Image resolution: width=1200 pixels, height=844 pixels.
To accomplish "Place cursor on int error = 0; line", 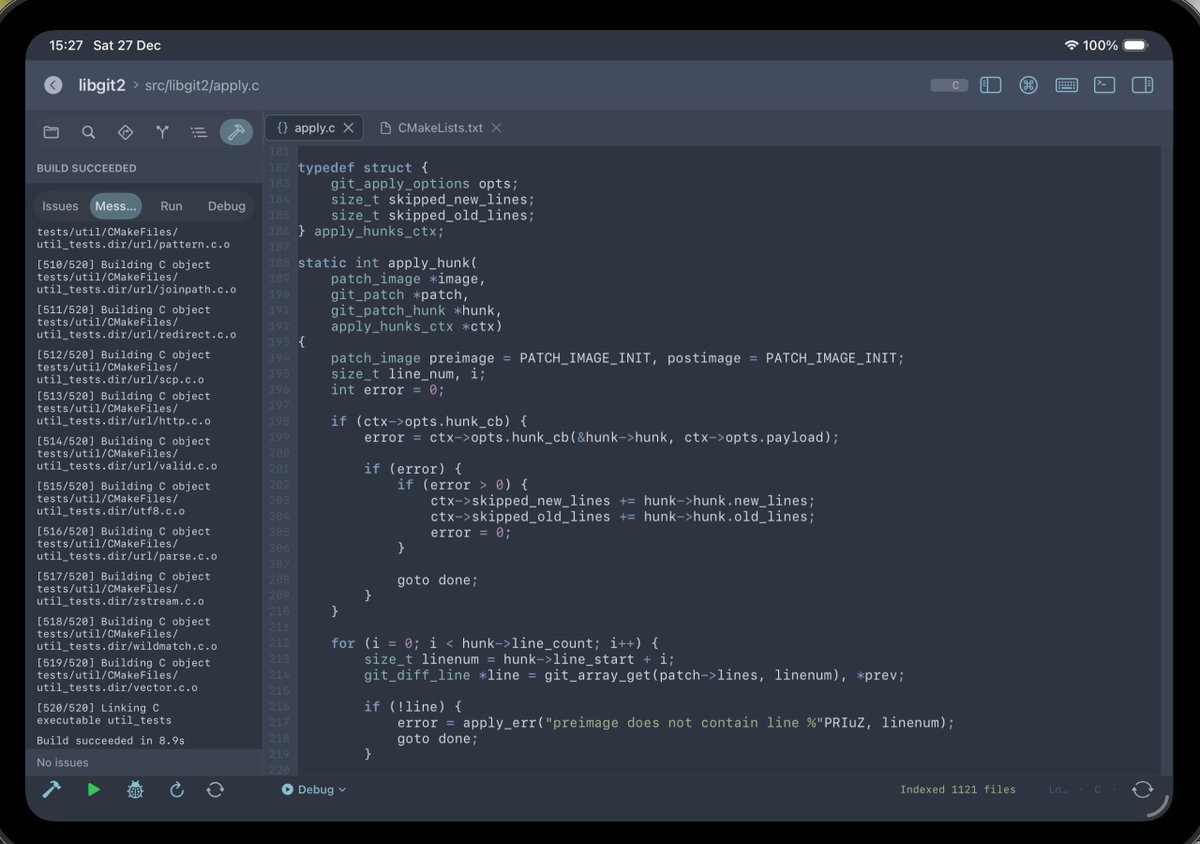I will tap(386, 390).
